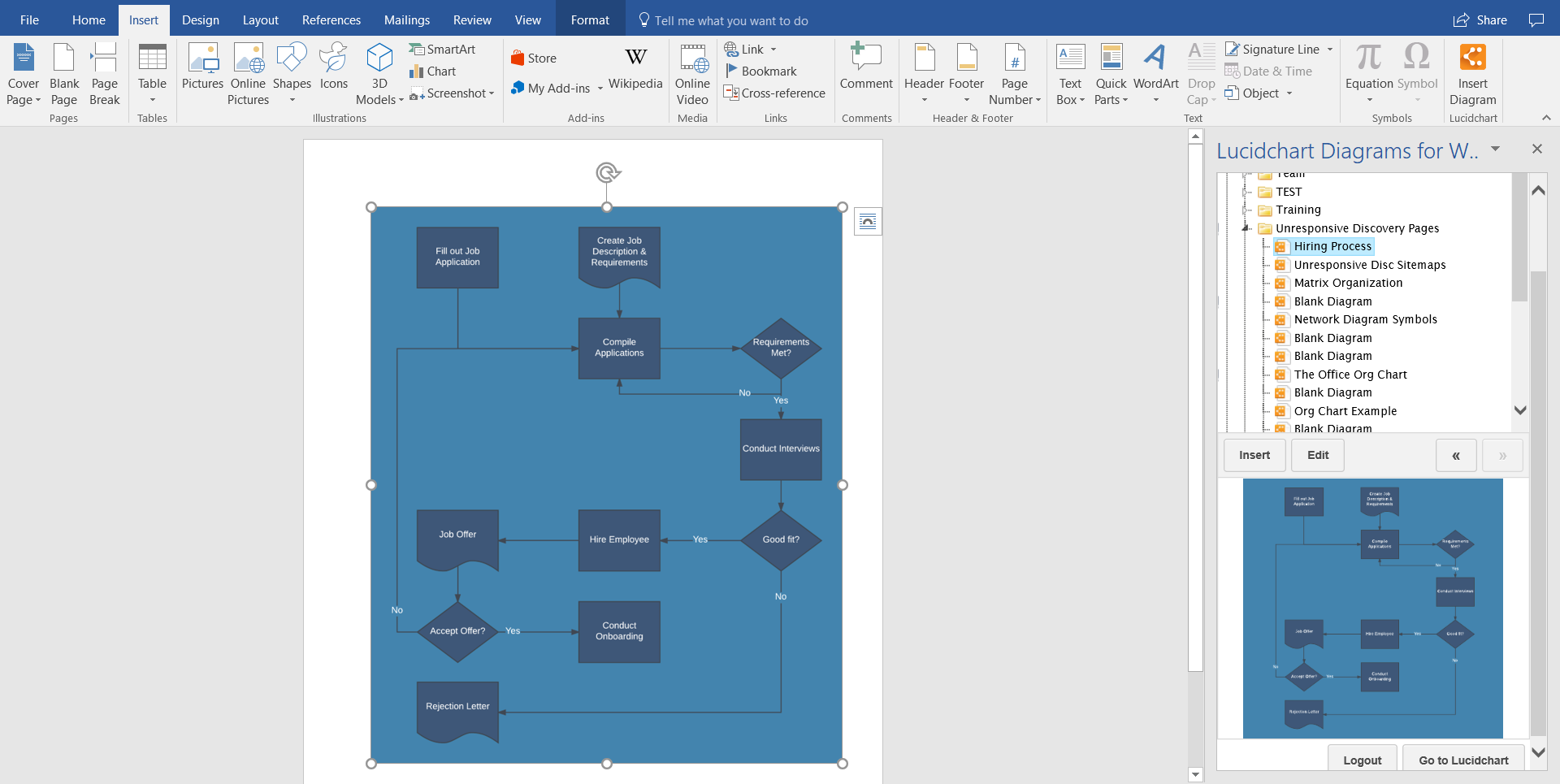Close the Lucidchart Diagrams pane

(1536, 149)
